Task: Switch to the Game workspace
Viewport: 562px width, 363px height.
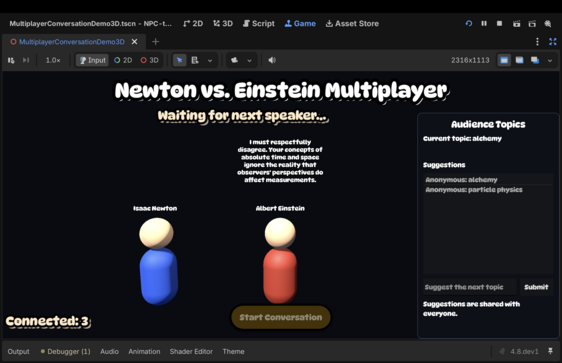Action: [300, 24]
